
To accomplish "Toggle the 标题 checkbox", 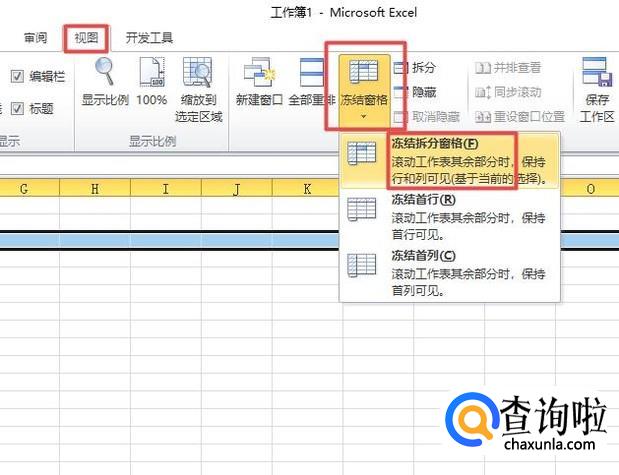I will click(17, 108).
